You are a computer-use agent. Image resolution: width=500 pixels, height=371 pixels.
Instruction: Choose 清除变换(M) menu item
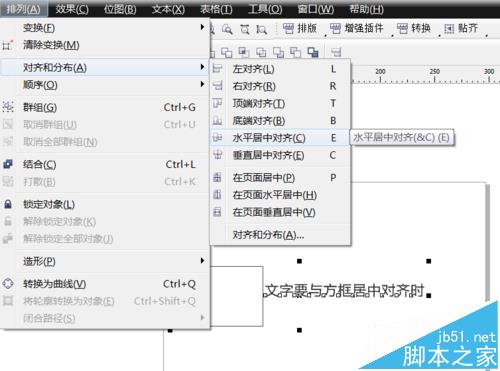click(x=105, y=45)
